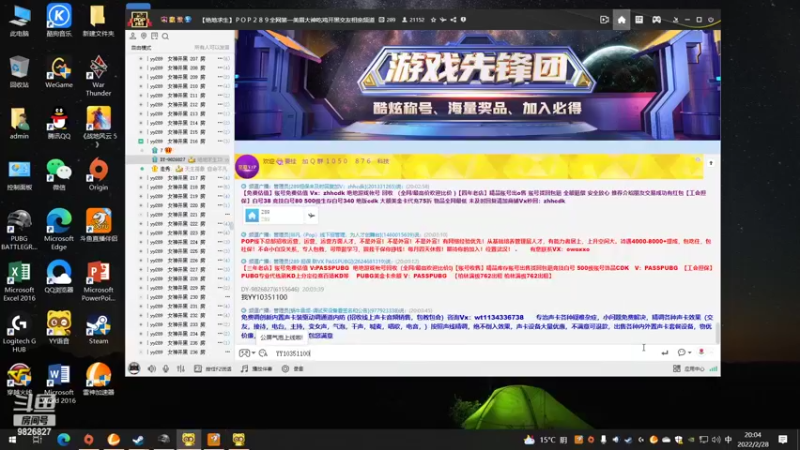Open the 自由模式 speaking mode selector
This screenshot has width=800, height=450.
click(x=141, y=47)
